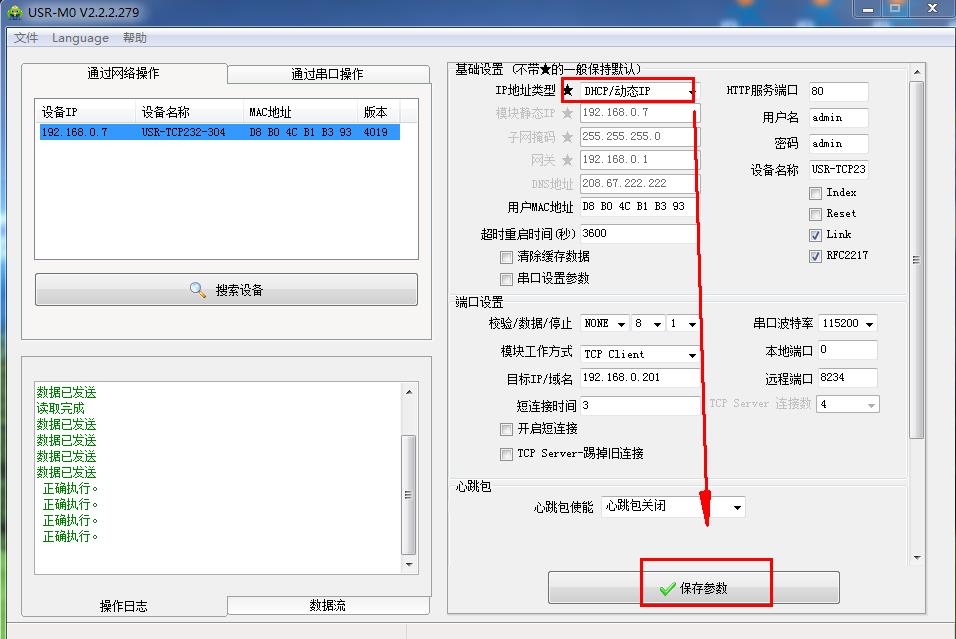Toggle the Reset checkbox

click(x=815, y=214)
